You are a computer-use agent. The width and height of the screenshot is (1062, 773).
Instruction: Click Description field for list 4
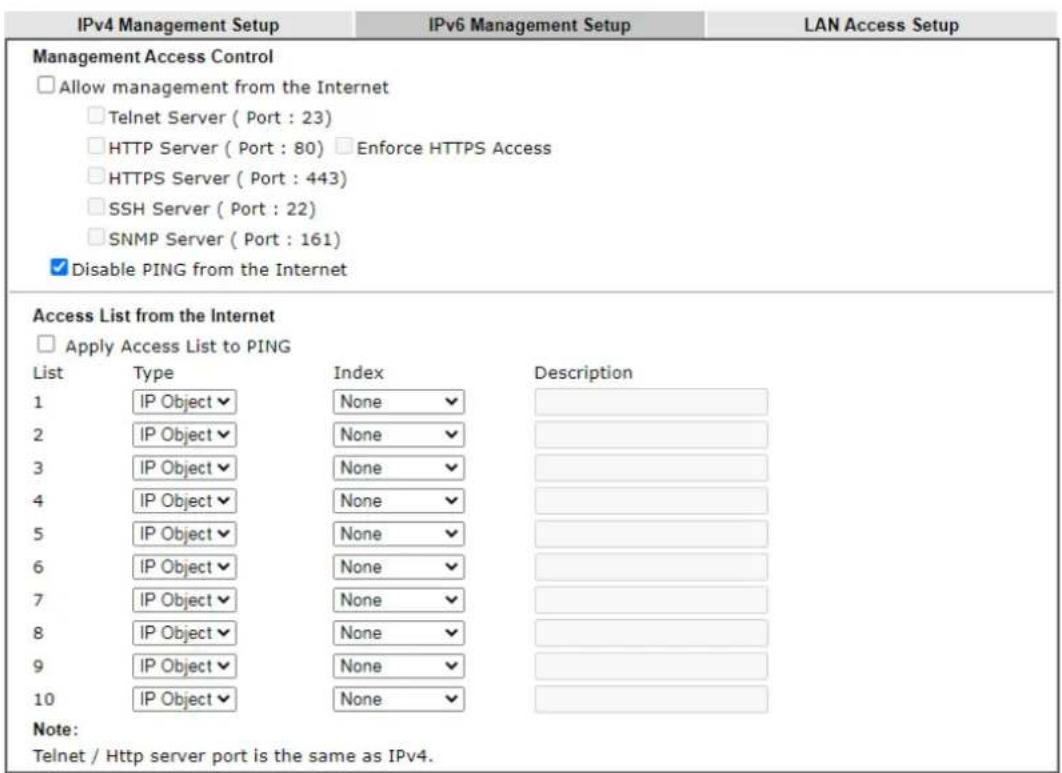pos(651,501)
